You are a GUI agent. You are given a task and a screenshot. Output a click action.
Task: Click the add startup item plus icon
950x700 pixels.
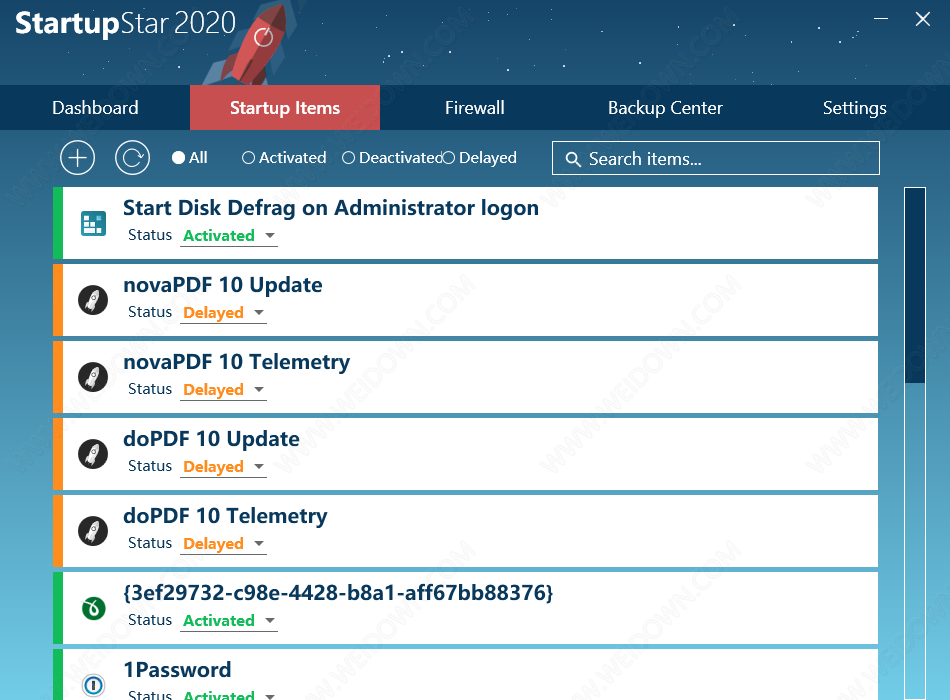[77, 158]
